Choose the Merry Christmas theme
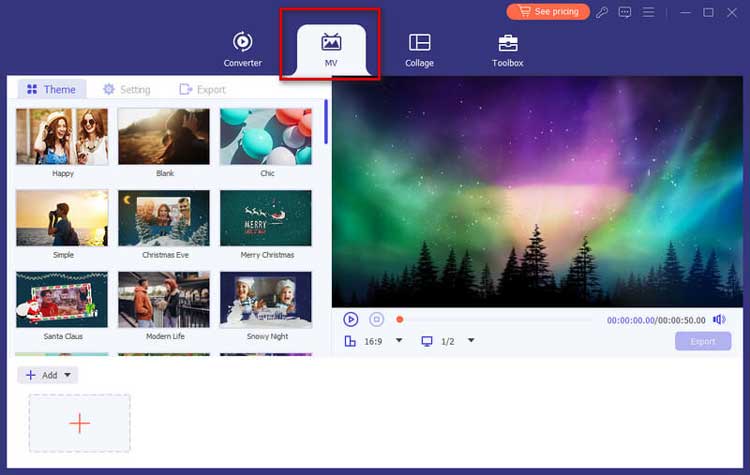Screen dimensions: 750x475 tap(266, 218)
